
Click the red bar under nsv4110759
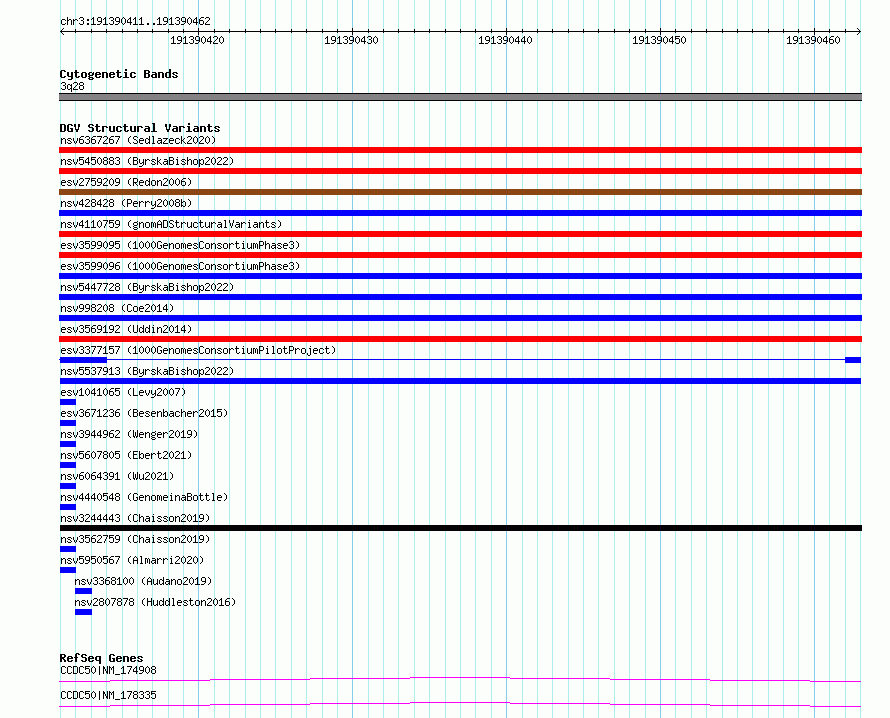(x=460, y=234)
